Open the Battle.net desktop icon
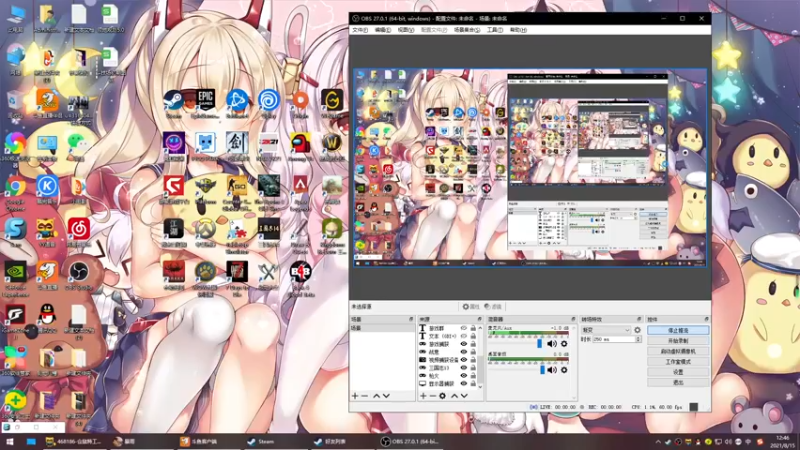This screenshot has width=800, height=450. tap(237, 100)
